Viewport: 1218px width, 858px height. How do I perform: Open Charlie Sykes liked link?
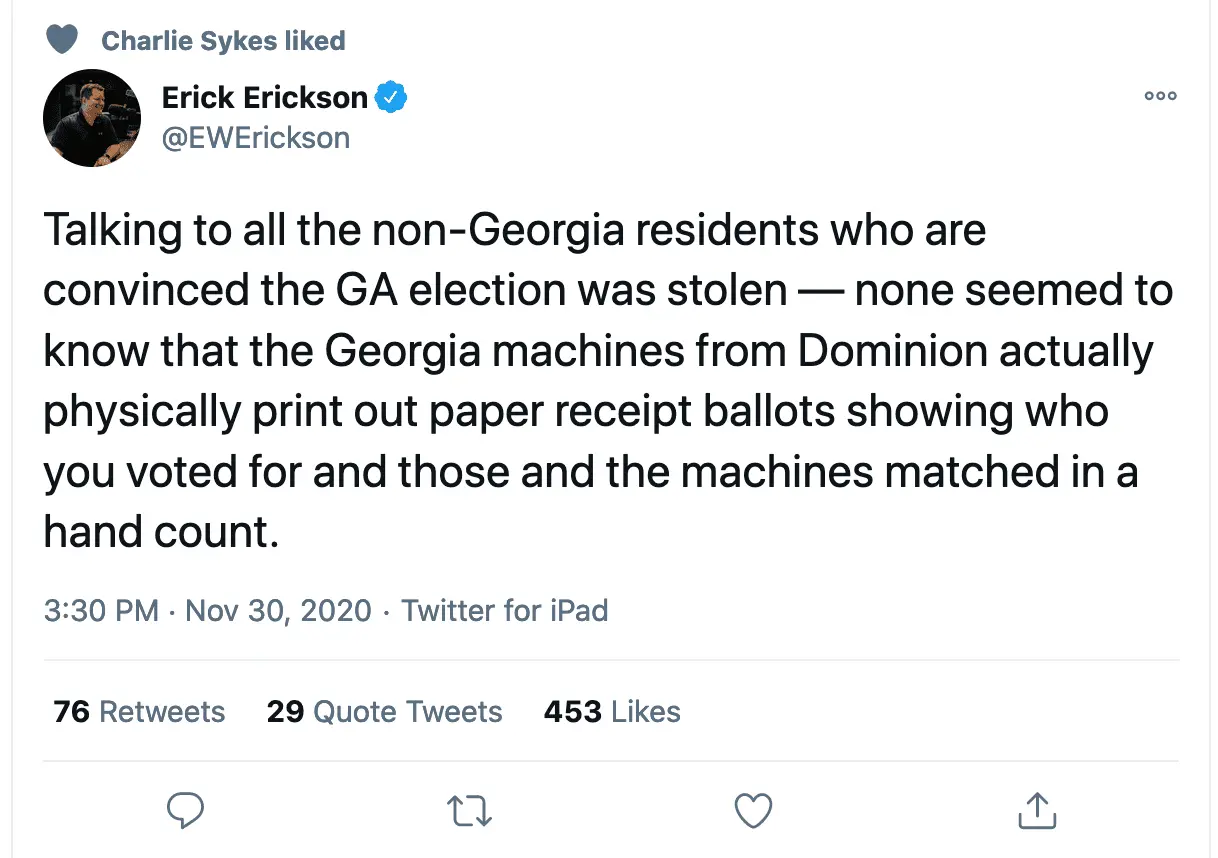pos(223,41)
